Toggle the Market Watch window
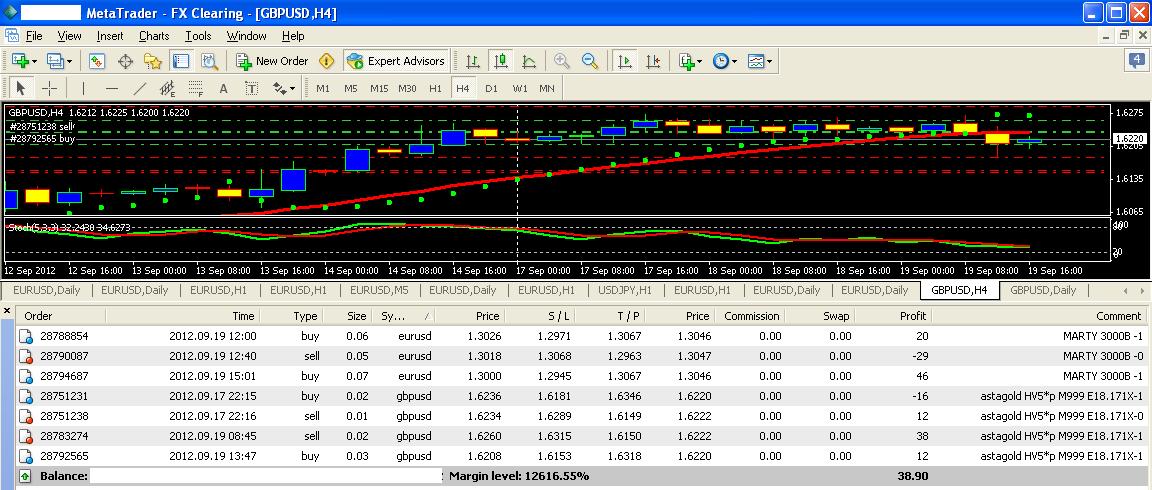Screen dimensions: 1152x490 pos(97,61)
